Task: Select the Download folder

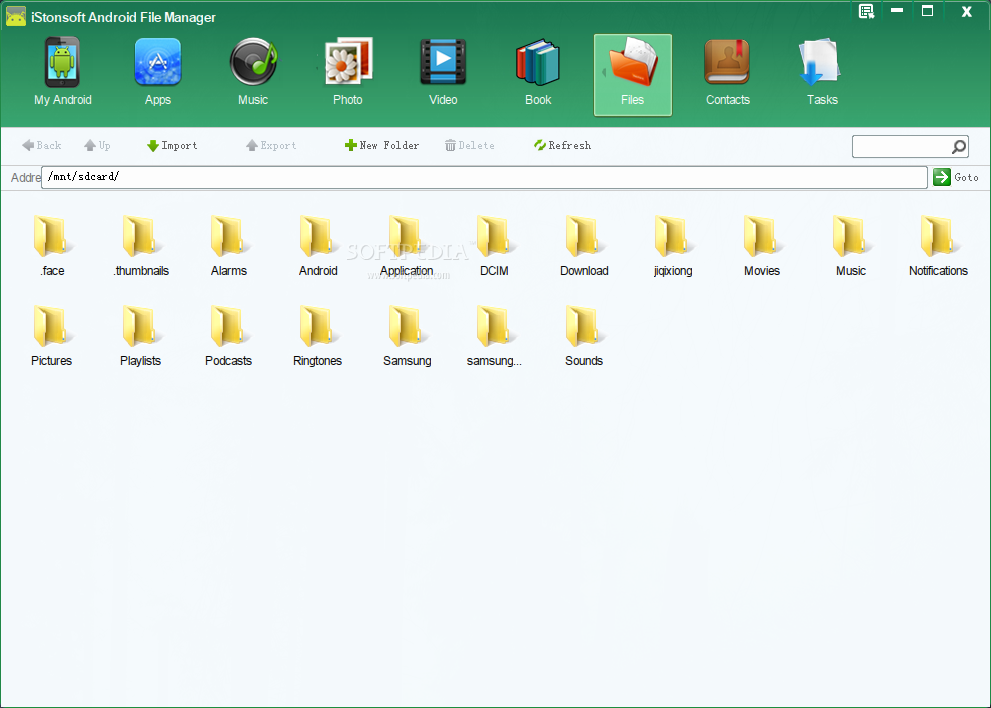Action: (x=584, y=246)
